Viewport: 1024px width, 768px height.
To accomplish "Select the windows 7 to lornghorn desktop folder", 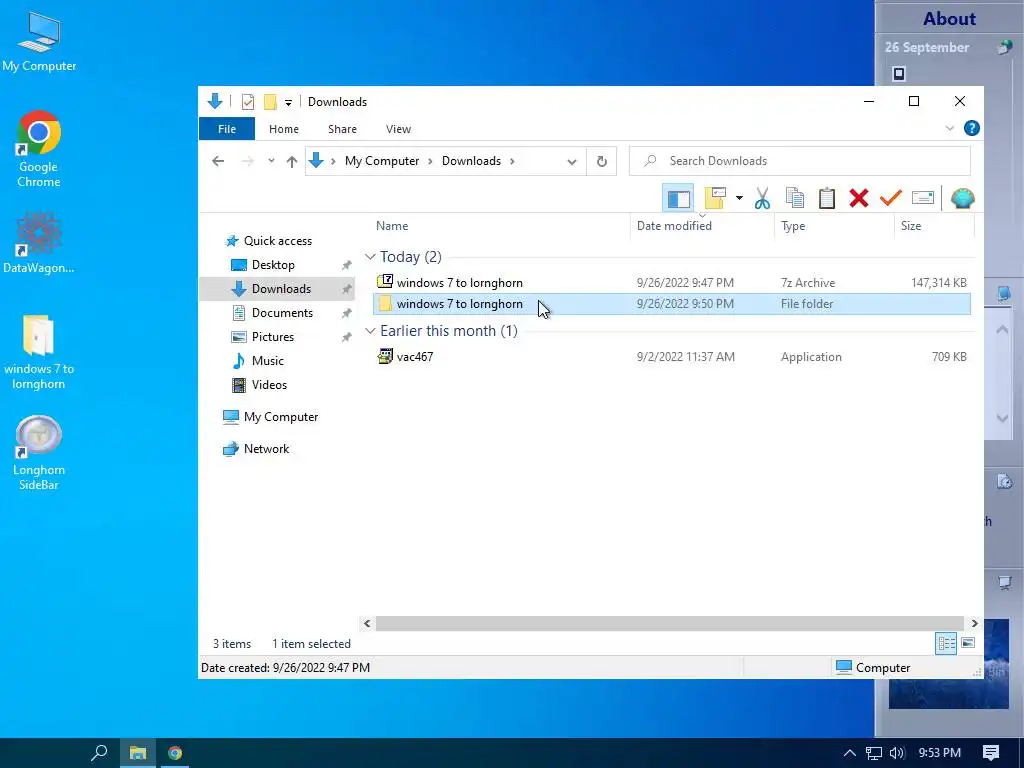I will tap(39, 353).
